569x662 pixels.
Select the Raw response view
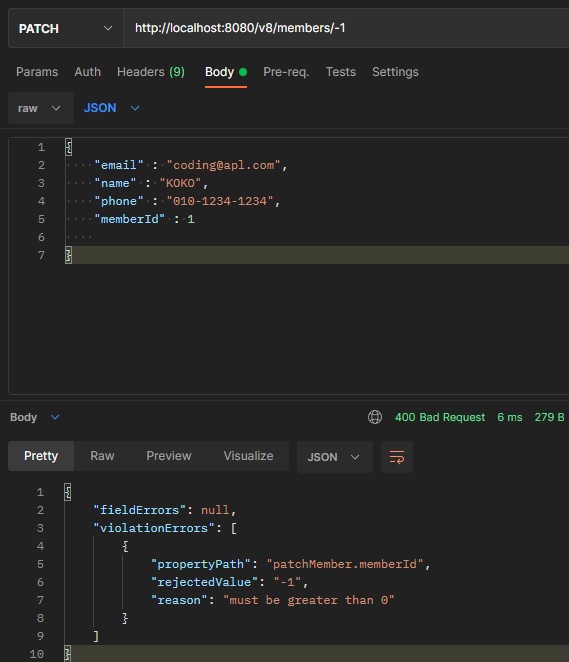pyautogui.click(x=102, y=456)
